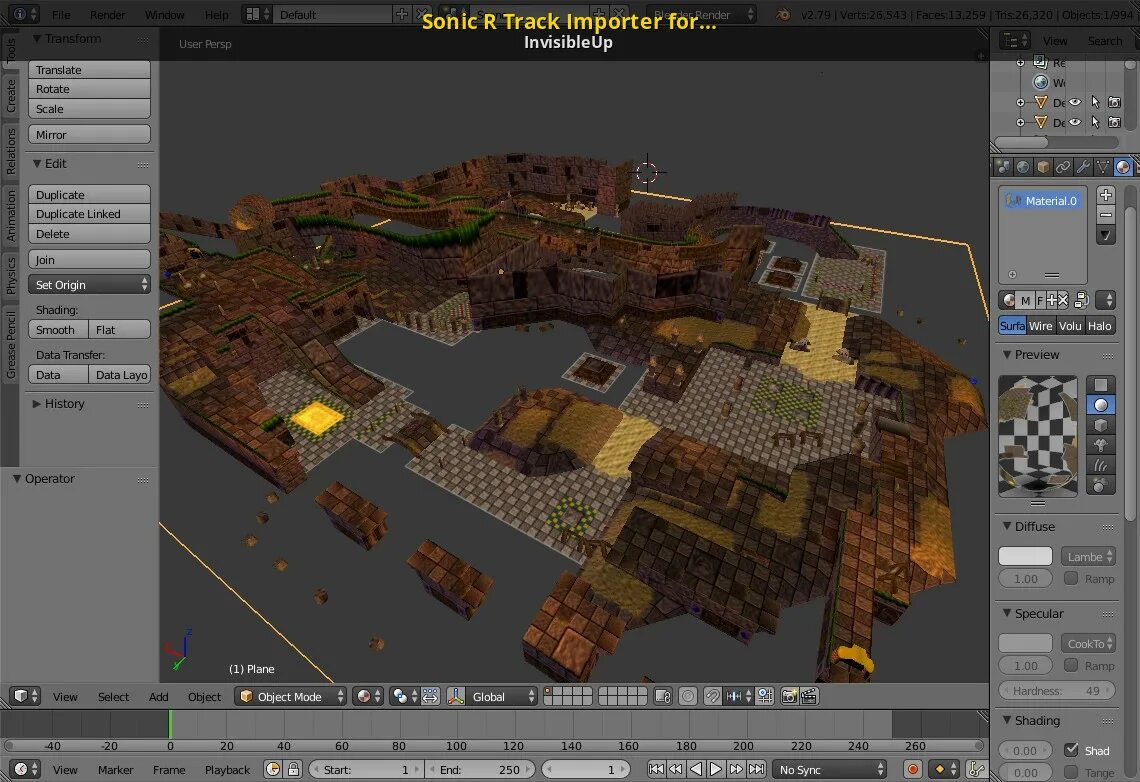Toggle the Shad checkbox under Shading
This screenshot has width=1140, height=782.
pos(1070,750)
